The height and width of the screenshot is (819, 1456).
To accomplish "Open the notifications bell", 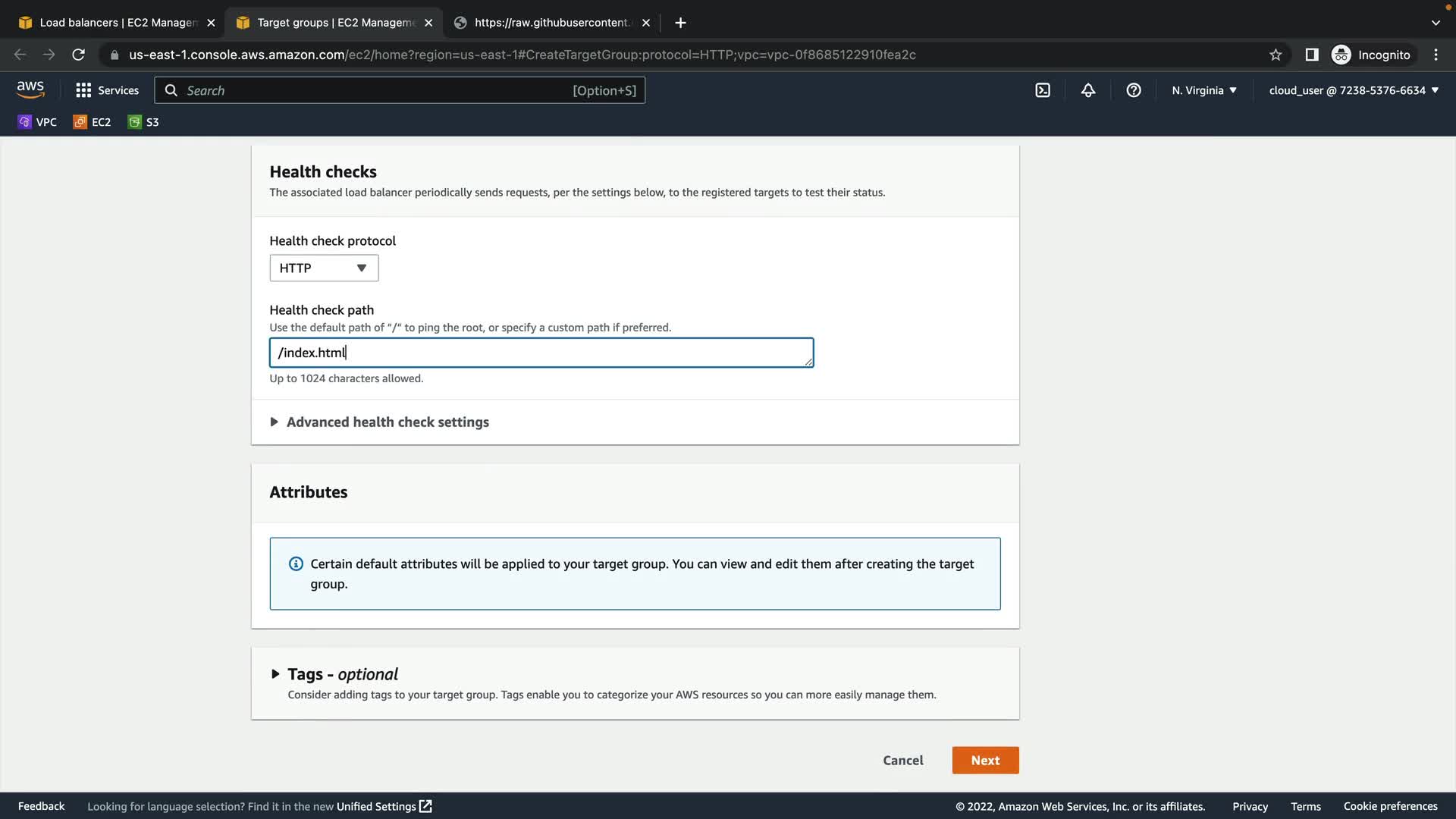I will 1088,90.
